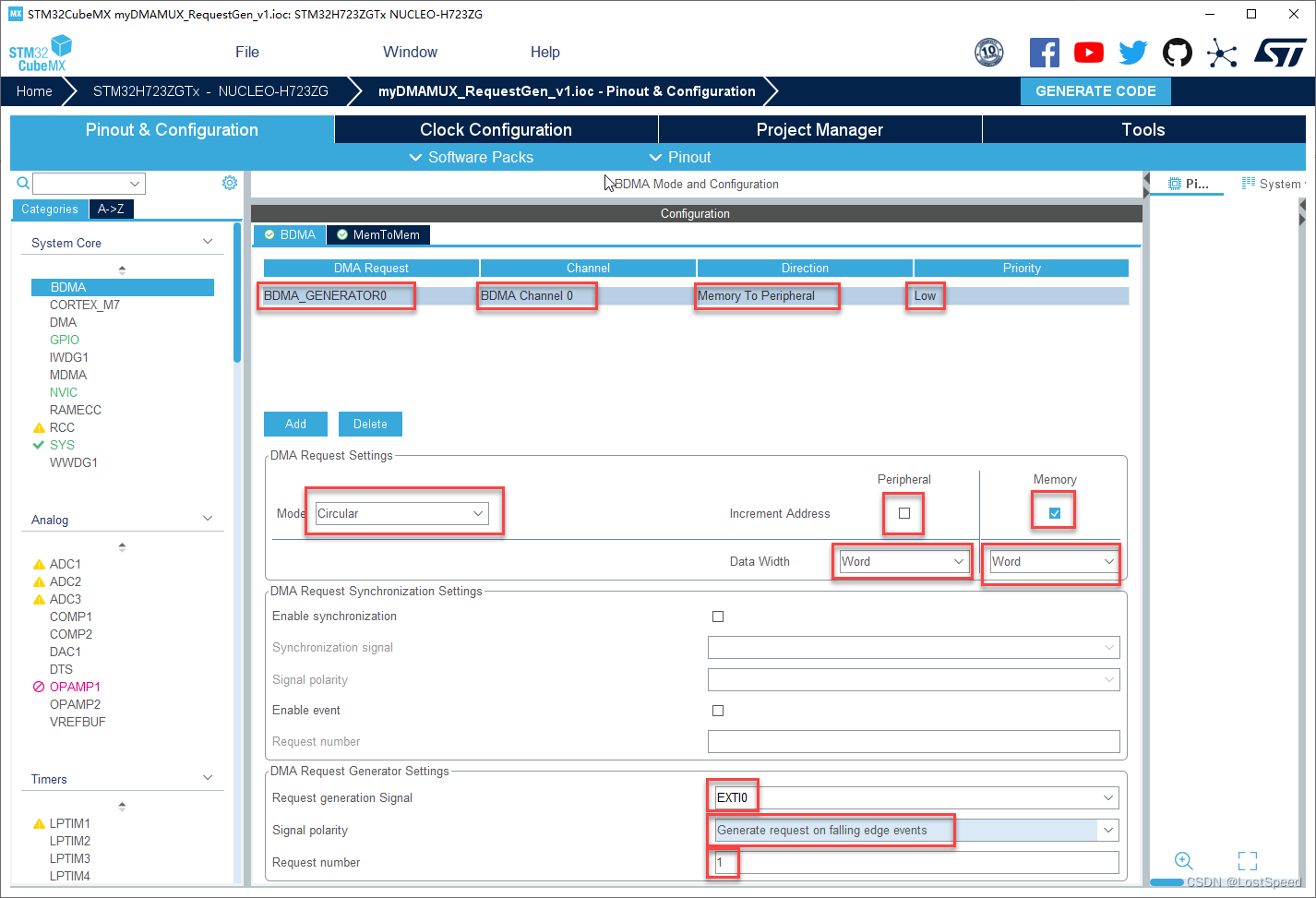
Task: Open the Mode Circular dropdown
Action: (x=401, y=513)
